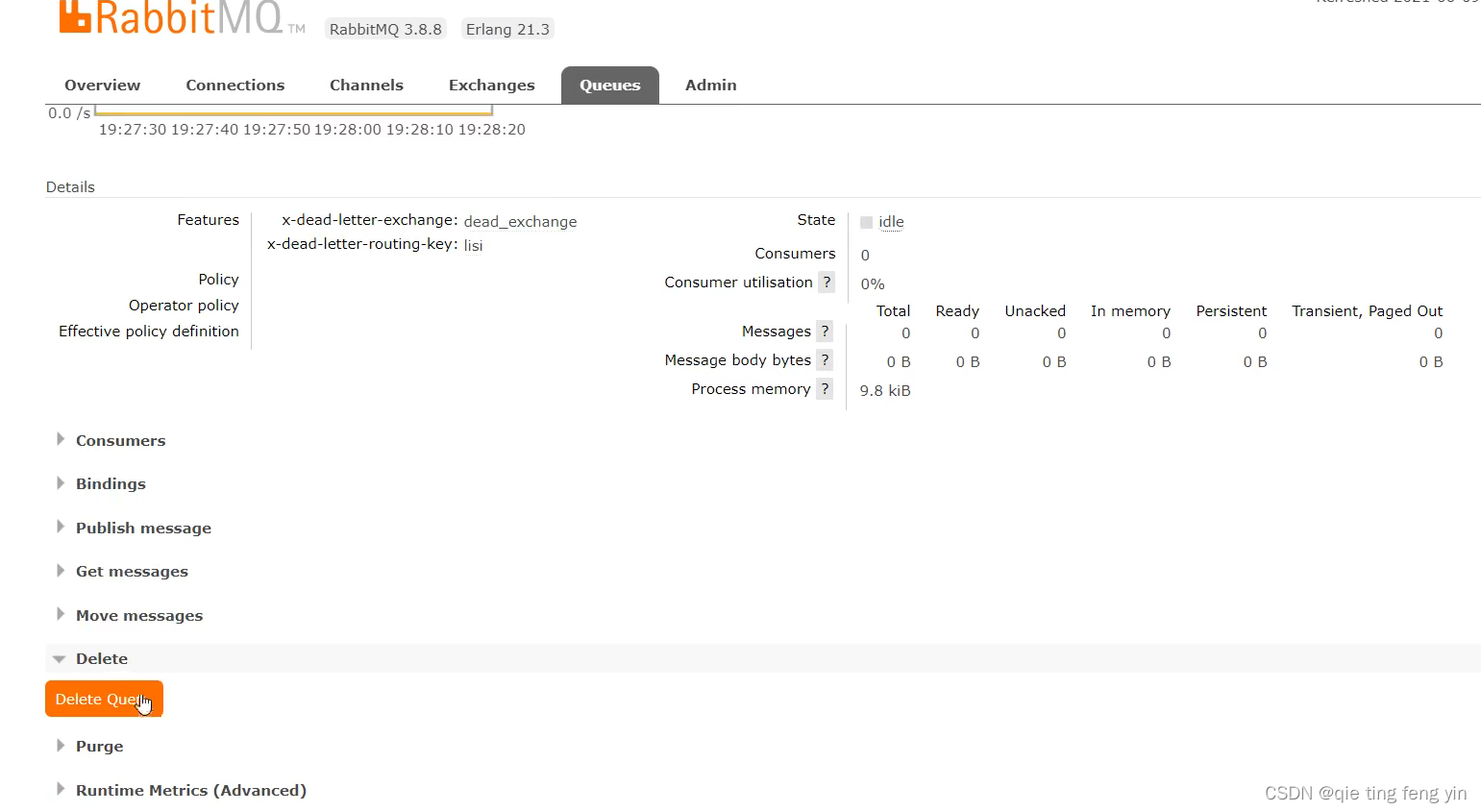Click the 0% consumer utilisation value

873,283
